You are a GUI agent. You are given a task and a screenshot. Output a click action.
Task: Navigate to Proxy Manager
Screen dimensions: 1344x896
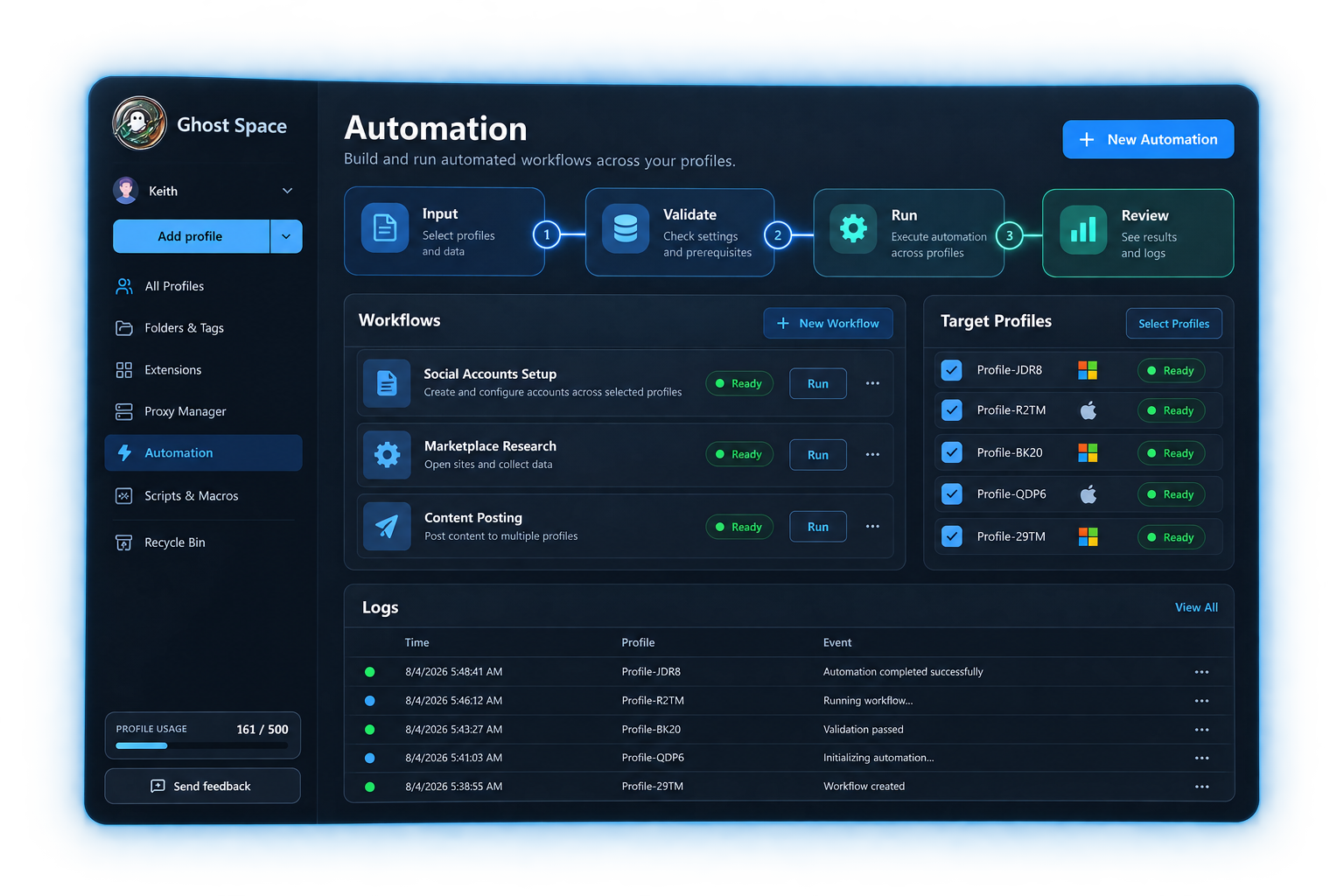[x=203, y=411]
